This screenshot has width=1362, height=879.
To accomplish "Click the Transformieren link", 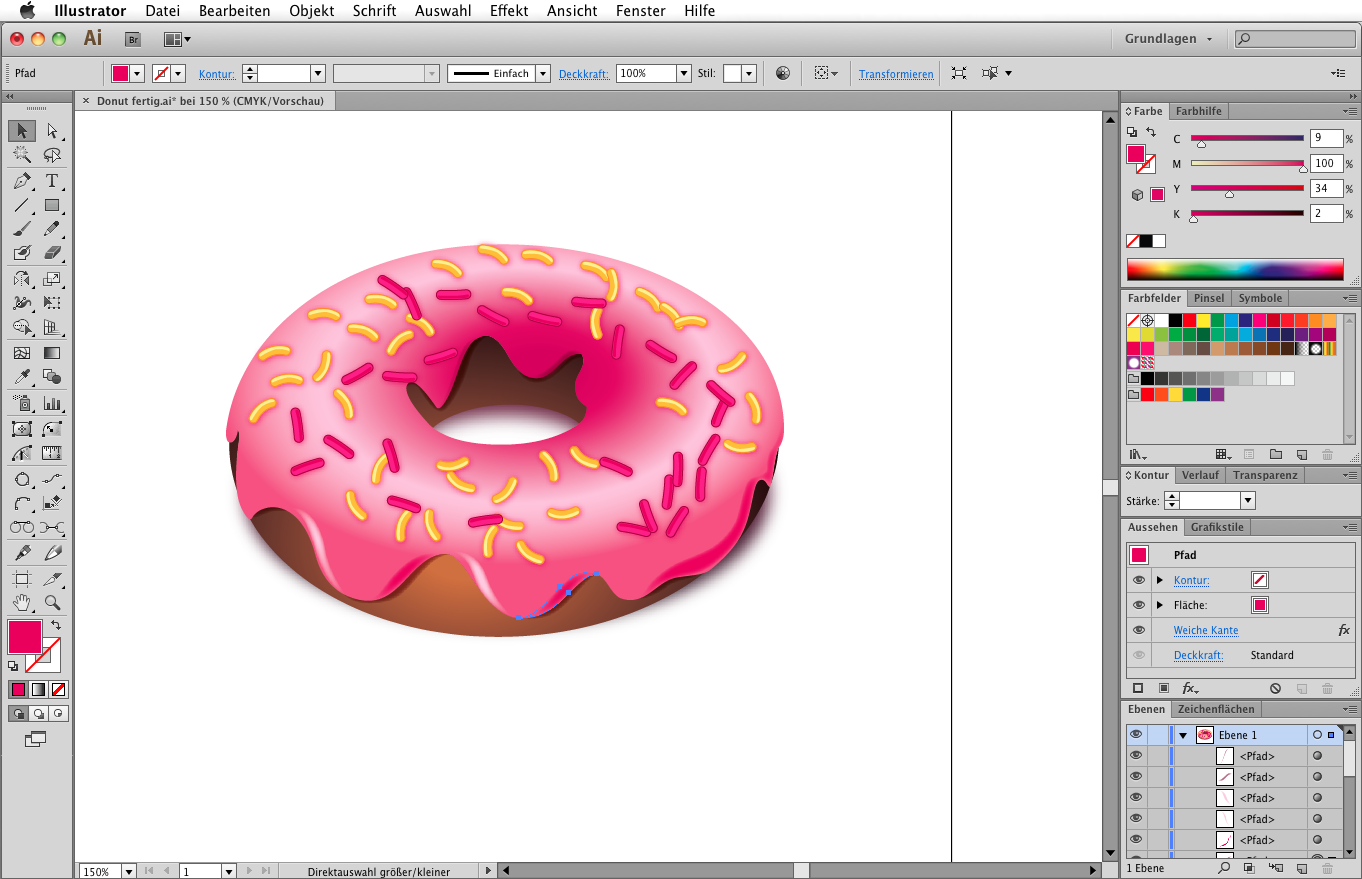I will click(x=896, y=74).
